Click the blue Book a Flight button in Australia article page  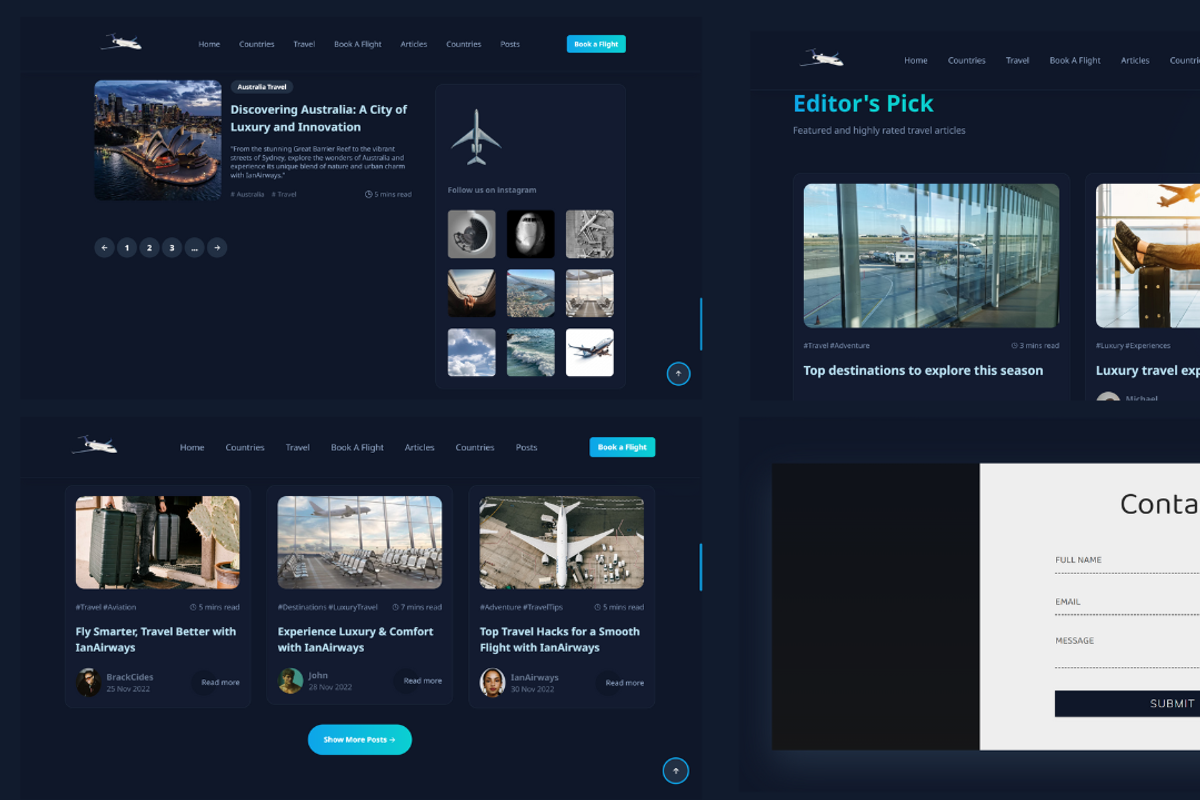(596, 44)
